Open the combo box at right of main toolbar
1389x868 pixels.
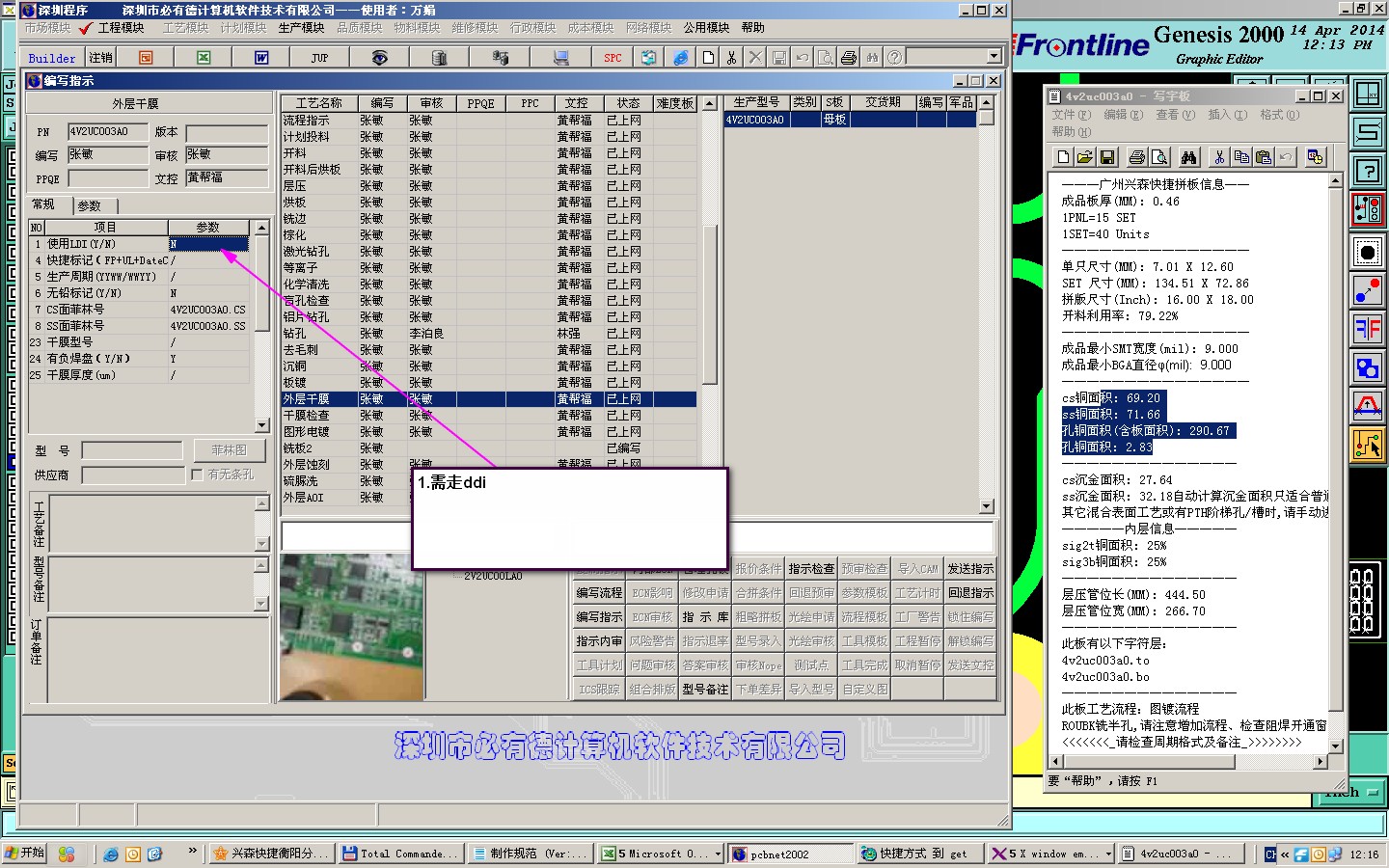994,57
